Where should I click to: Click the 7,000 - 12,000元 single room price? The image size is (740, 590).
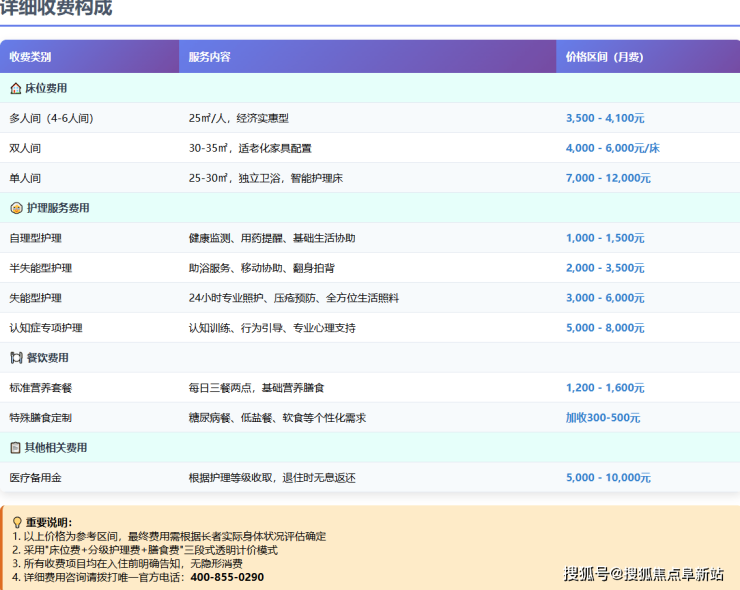tap(608, 178)
